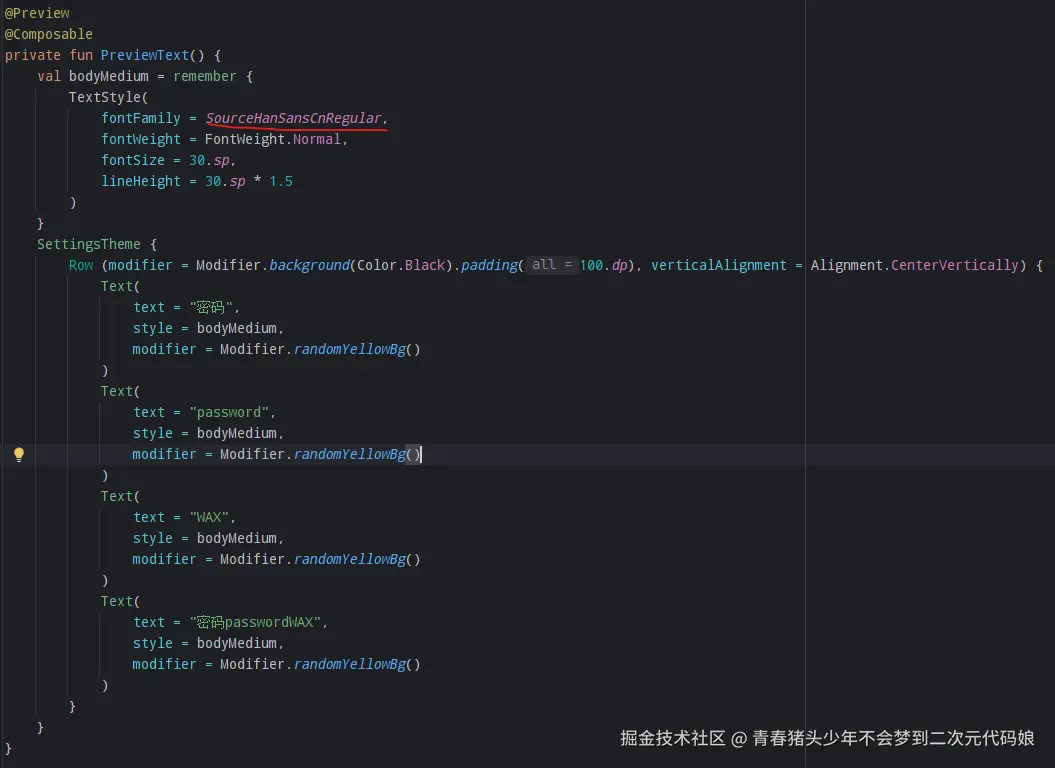The height and width of the screenshot is (768, 1055).
Task: Click the fontFamily parameter name
Action: point(141,118)
